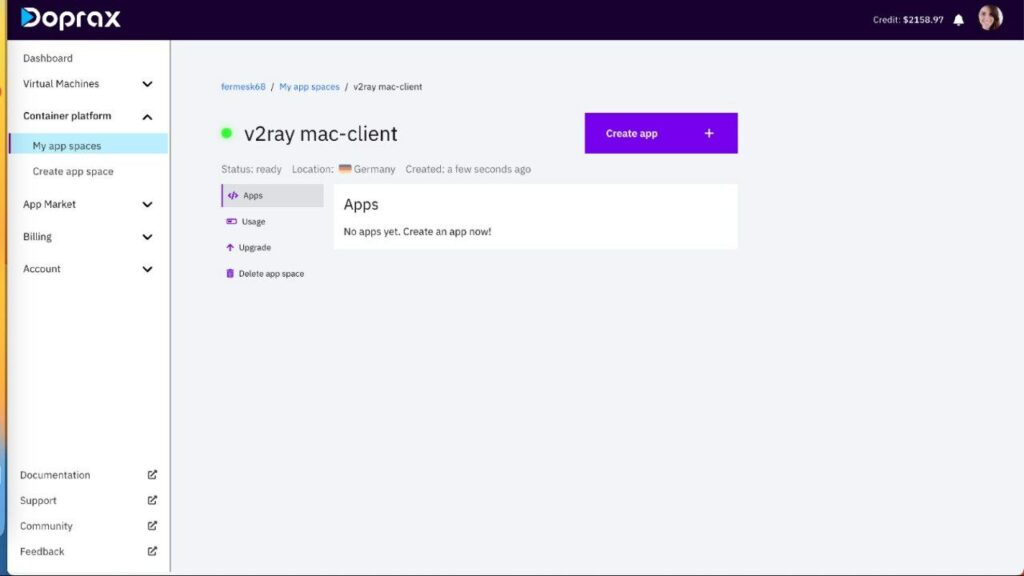Open Support external link icon

tap(152, 500)
